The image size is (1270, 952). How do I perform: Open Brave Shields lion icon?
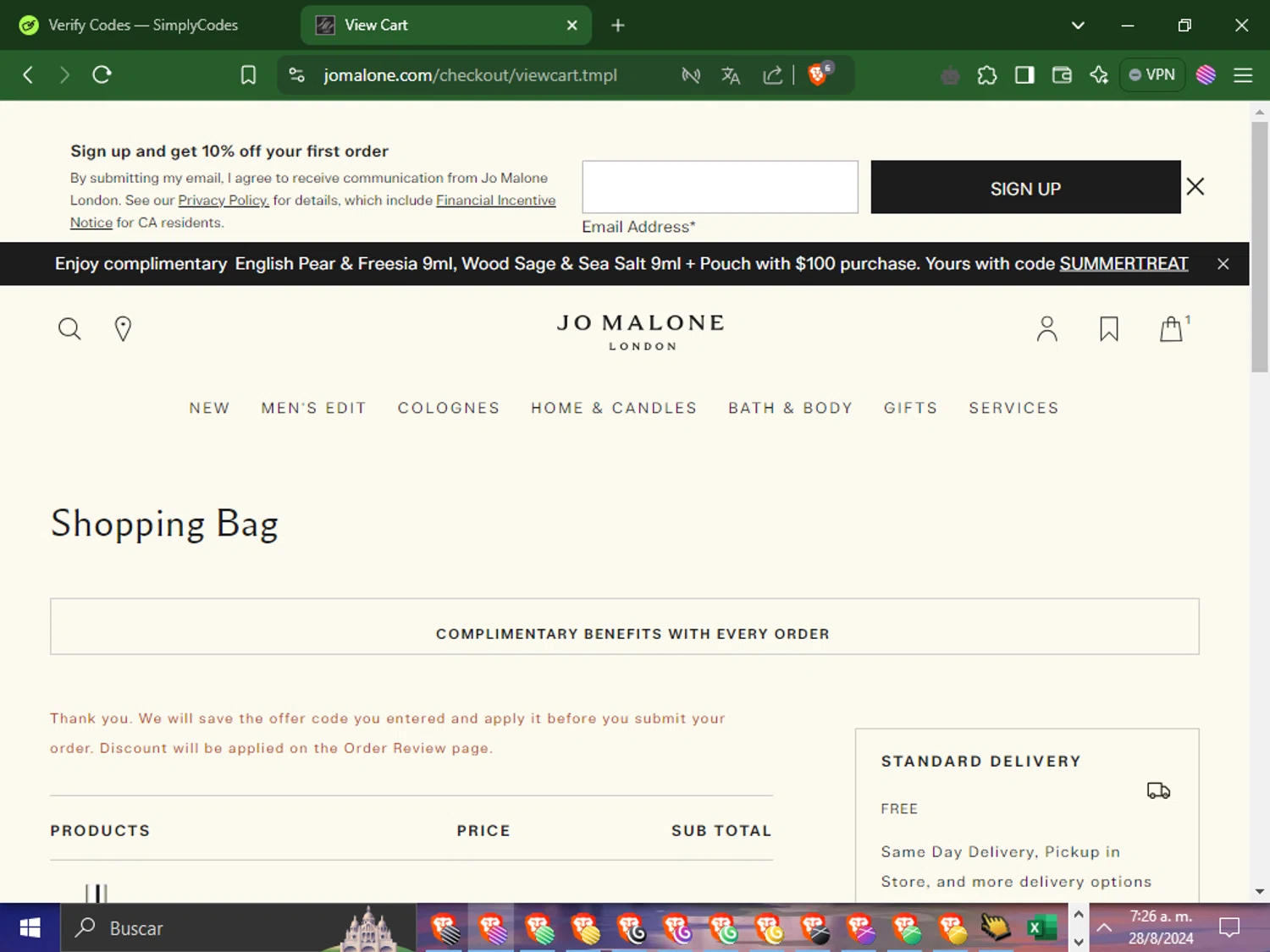coord(819,74)
